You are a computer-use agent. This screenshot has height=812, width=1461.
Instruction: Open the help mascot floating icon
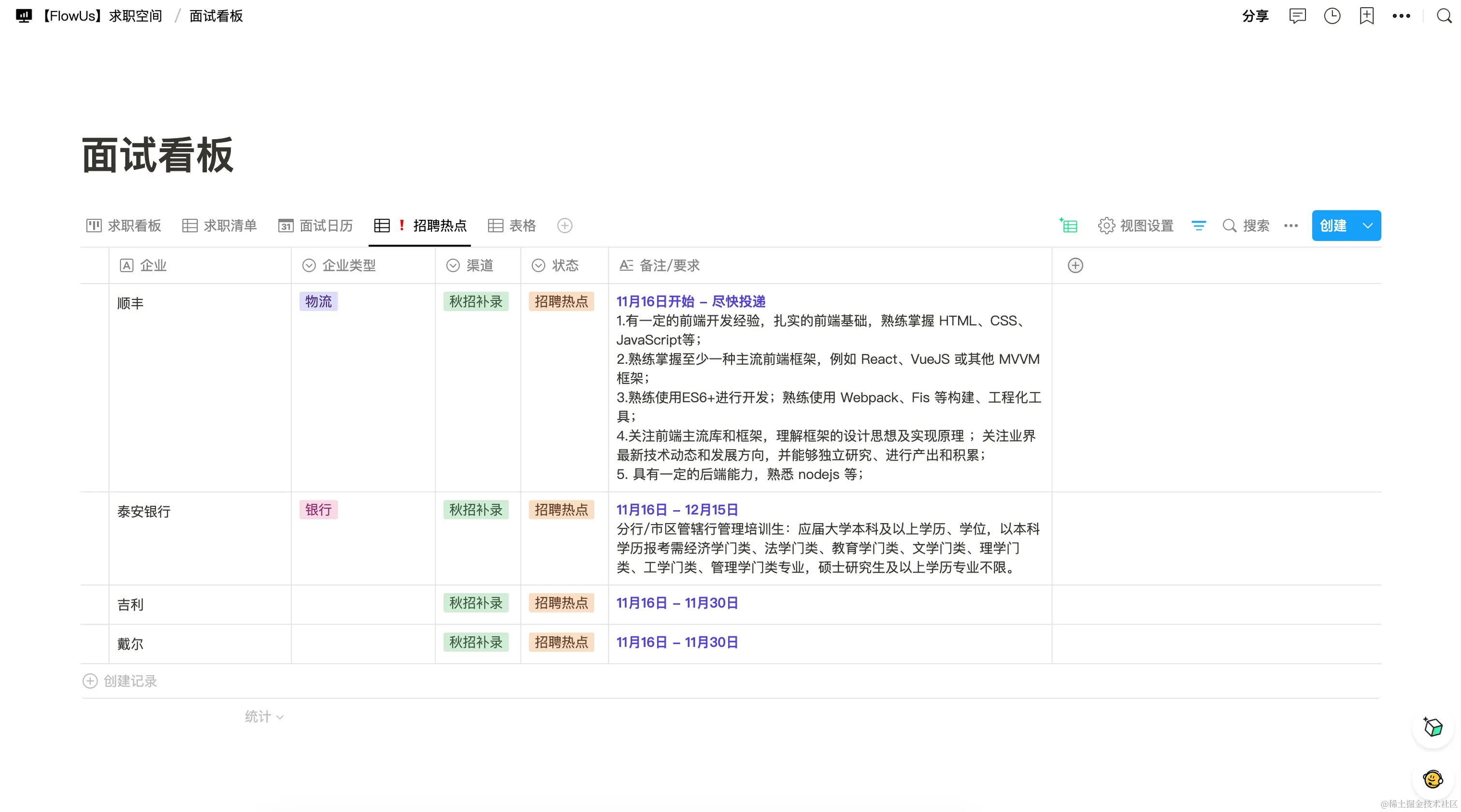pos(1432,780)
